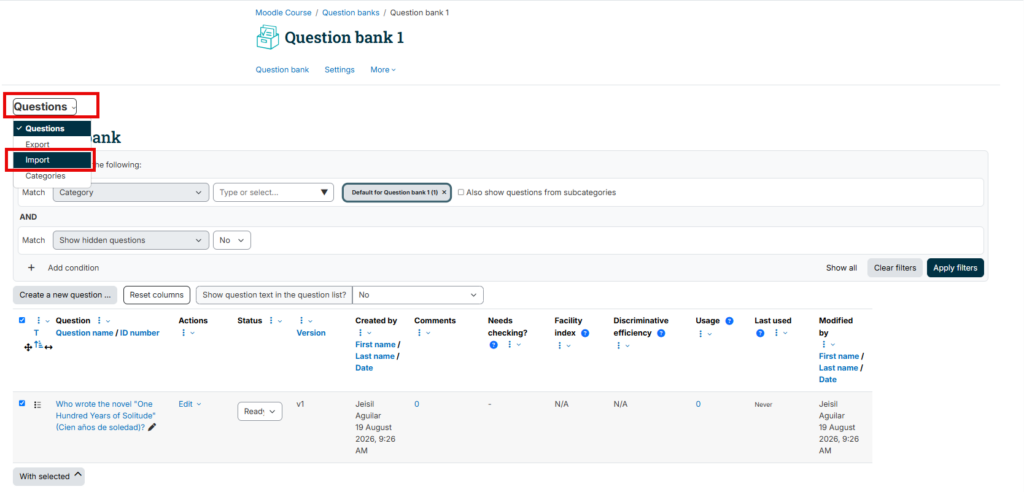Open the Who wrote the novel question link
Screen dimensions: 1024x492
point(106,416)
